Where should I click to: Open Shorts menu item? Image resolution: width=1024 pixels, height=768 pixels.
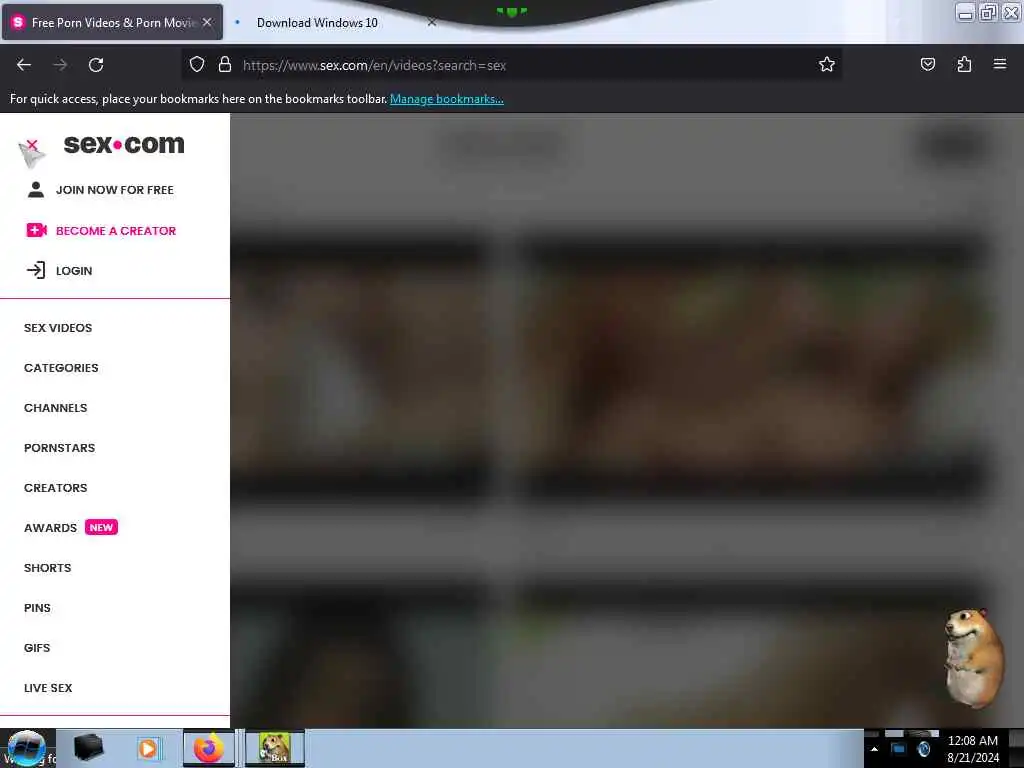pos(48,568)
